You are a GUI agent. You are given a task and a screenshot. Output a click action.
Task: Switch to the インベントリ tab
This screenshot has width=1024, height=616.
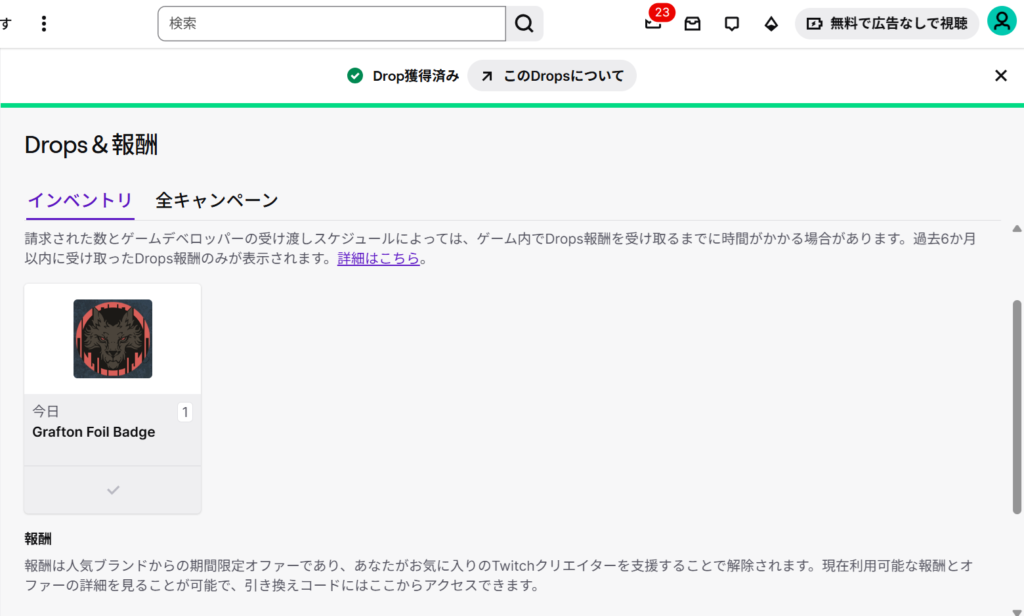[80, 200]
